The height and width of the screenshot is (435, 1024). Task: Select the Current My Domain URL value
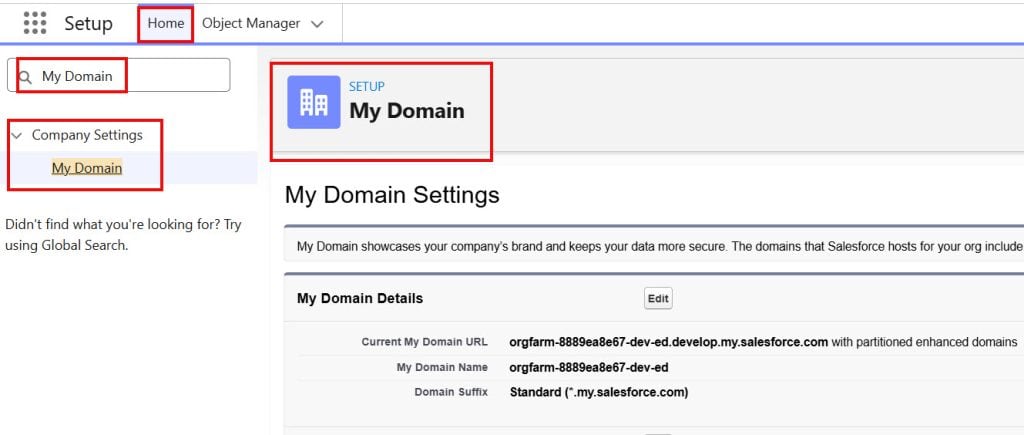coord(763,342)
